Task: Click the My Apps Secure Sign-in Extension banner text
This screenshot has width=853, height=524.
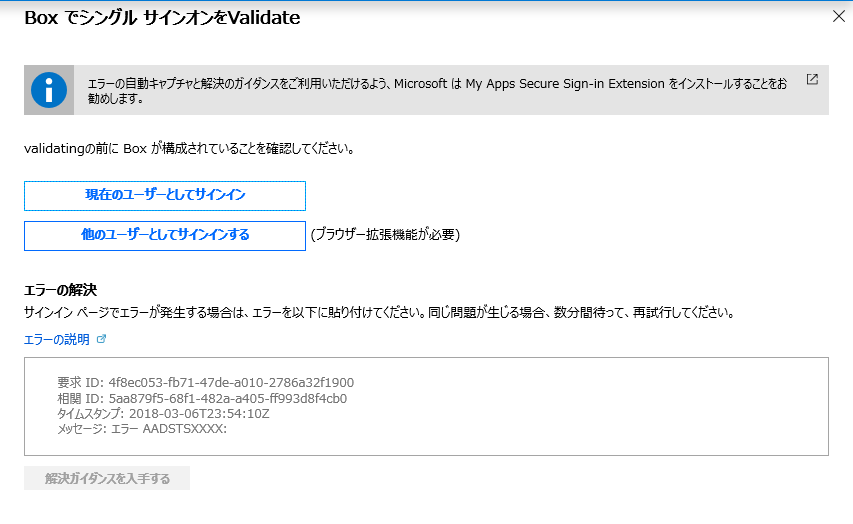Action: (x=437, y=91)
